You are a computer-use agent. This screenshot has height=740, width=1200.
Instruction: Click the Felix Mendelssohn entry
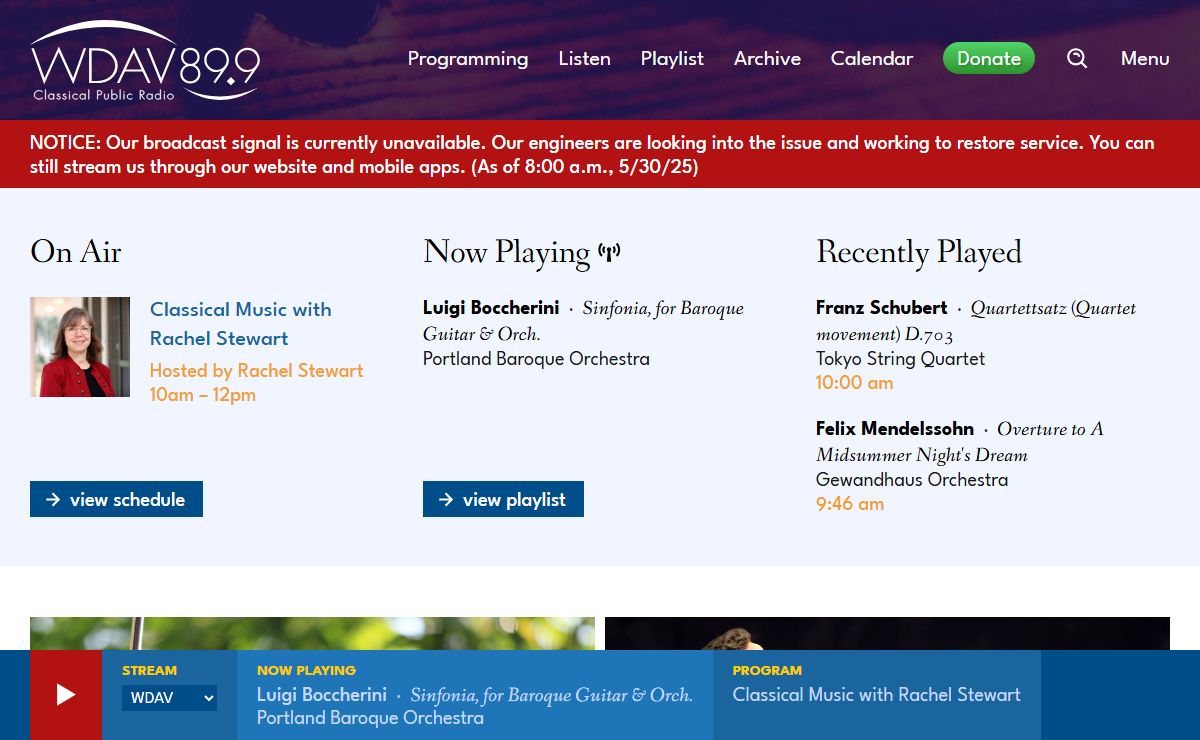point(895,429)
